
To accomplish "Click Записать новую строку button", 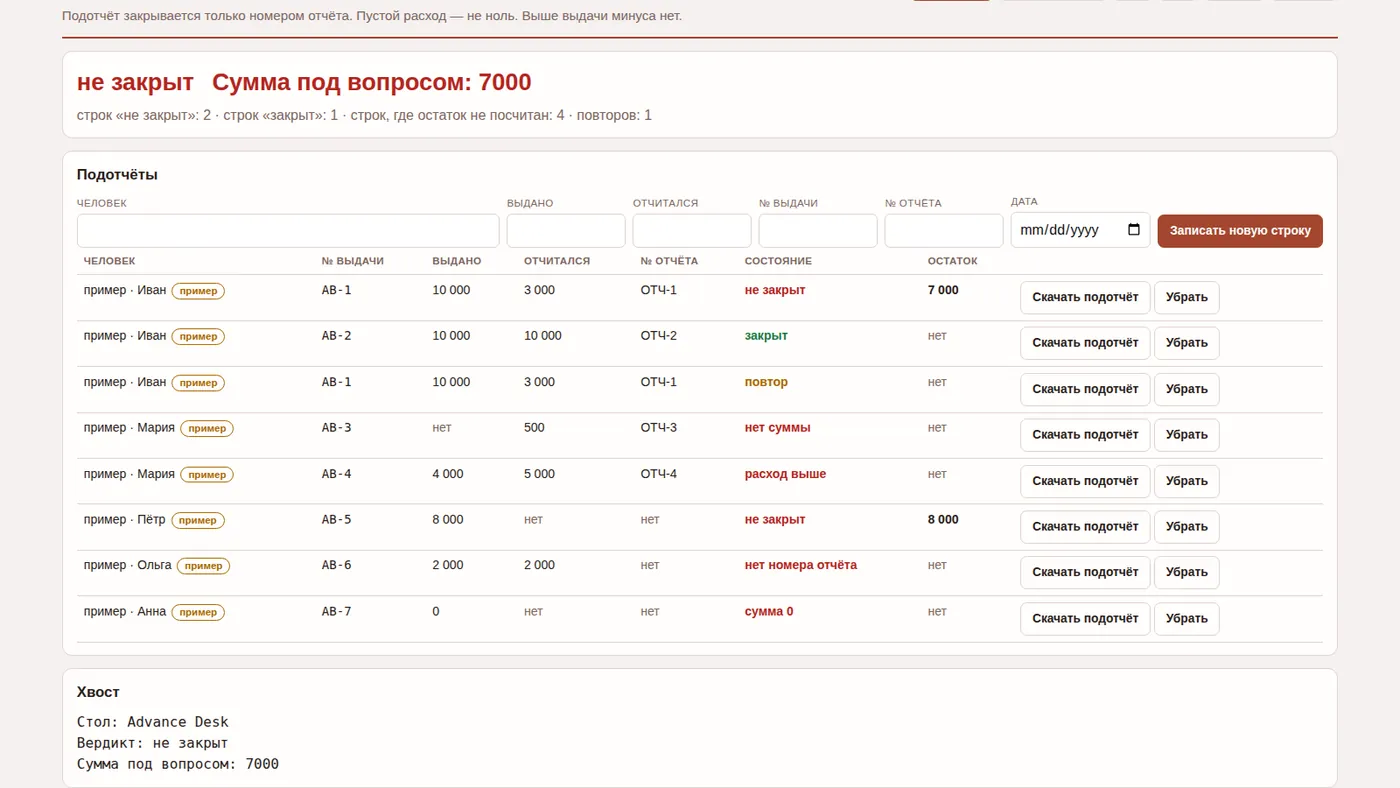I will pos(1240,231).
